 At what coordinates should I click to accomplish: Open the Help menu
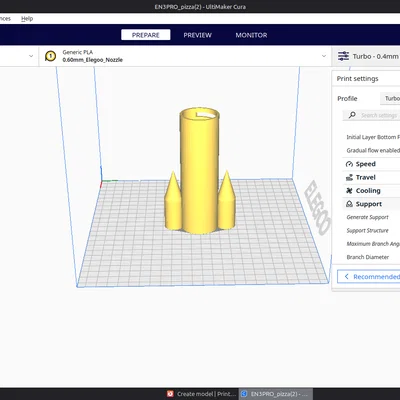coord(27,19)
